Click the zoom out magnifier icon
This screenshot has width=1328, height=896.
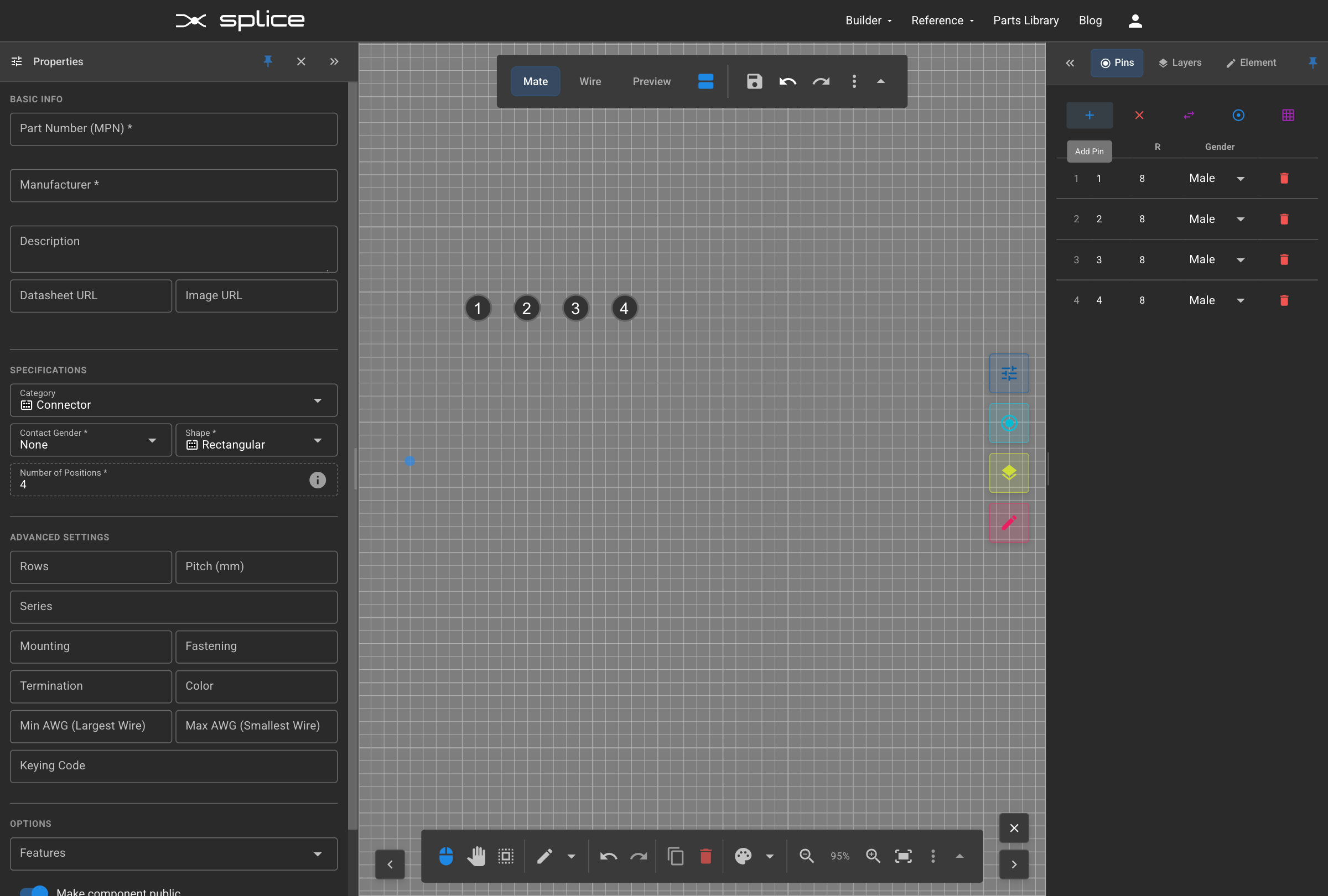tap(806, 856)
